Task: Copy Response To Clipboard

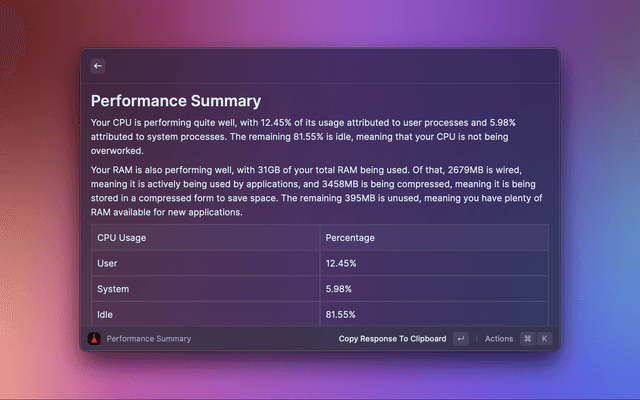Action: (392, 339)
